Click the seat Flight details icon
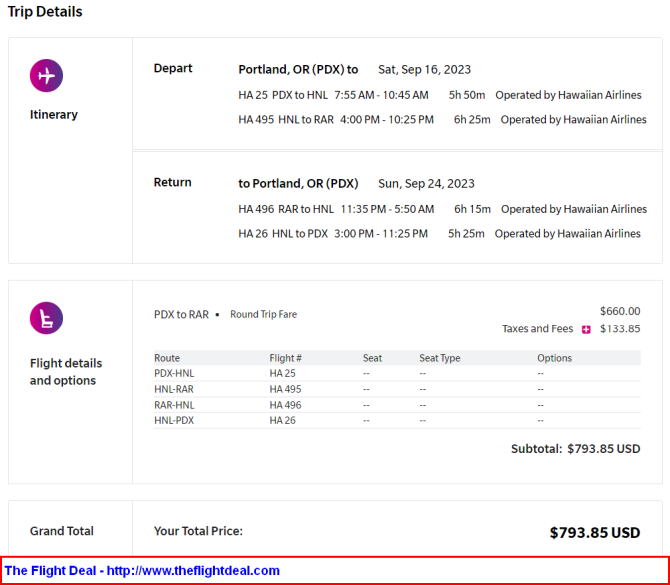Screen dimensions: 670x585 [46, 318]
